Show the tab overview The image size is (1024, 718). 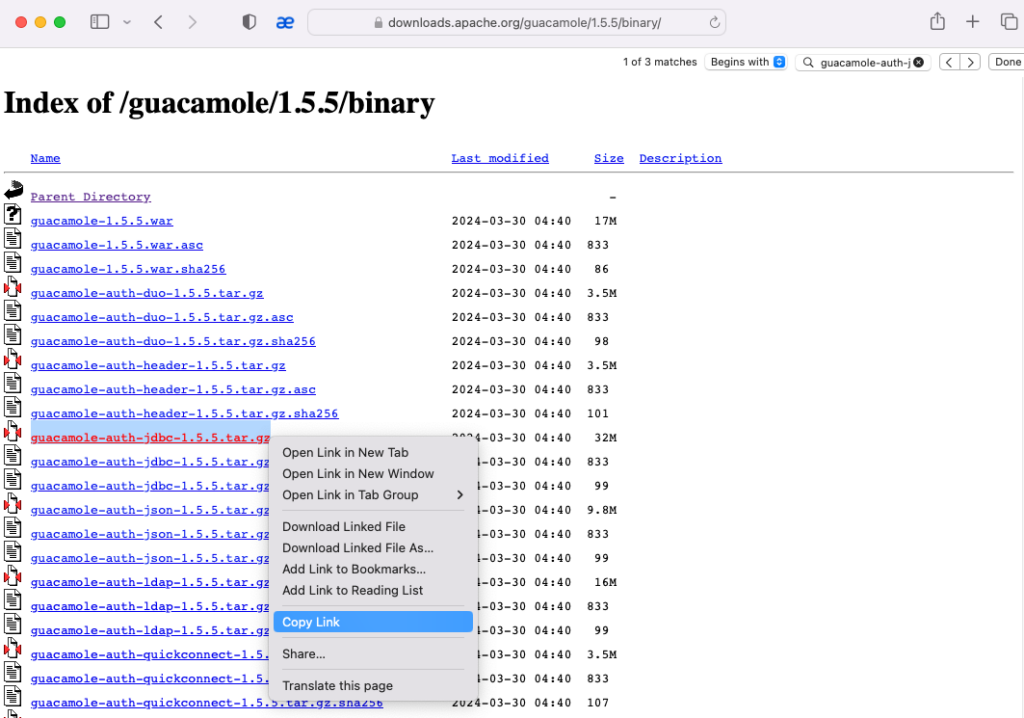click(x=1009, y=22)
